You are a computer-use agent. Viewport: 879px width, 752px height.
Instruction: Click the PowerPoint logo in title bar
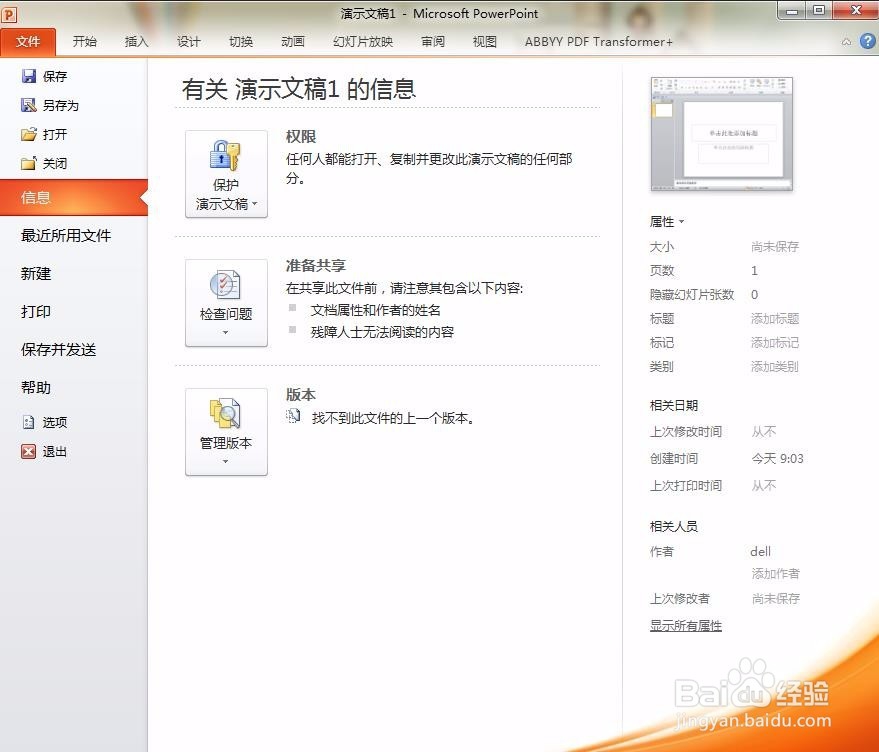tap(10, 14)
